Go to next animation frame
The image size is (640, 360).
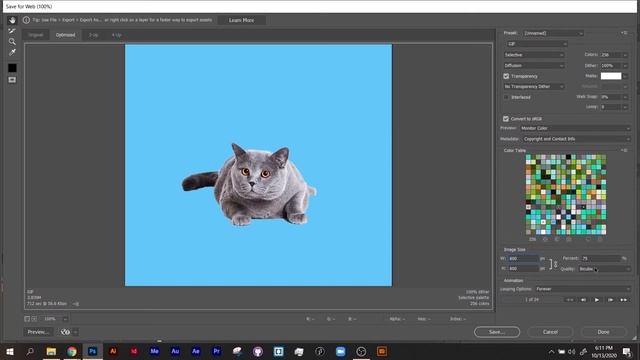click(x=610, y=300)
